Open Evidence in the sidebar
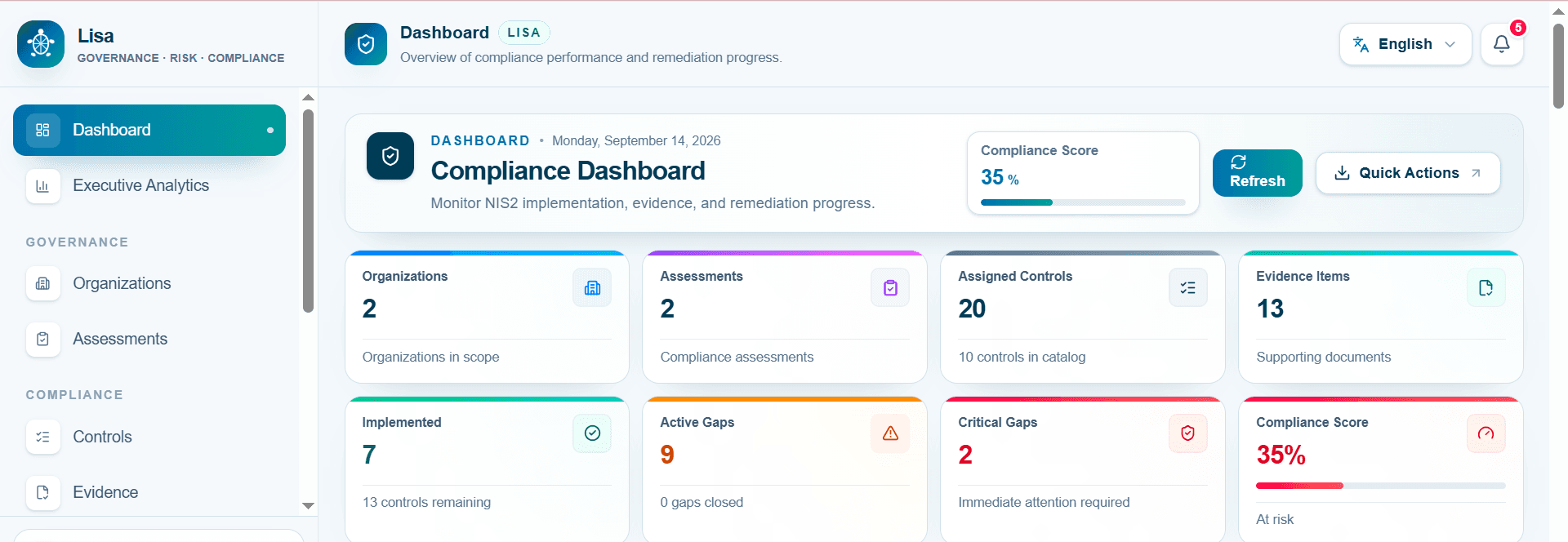 click(x=149, y=492)
